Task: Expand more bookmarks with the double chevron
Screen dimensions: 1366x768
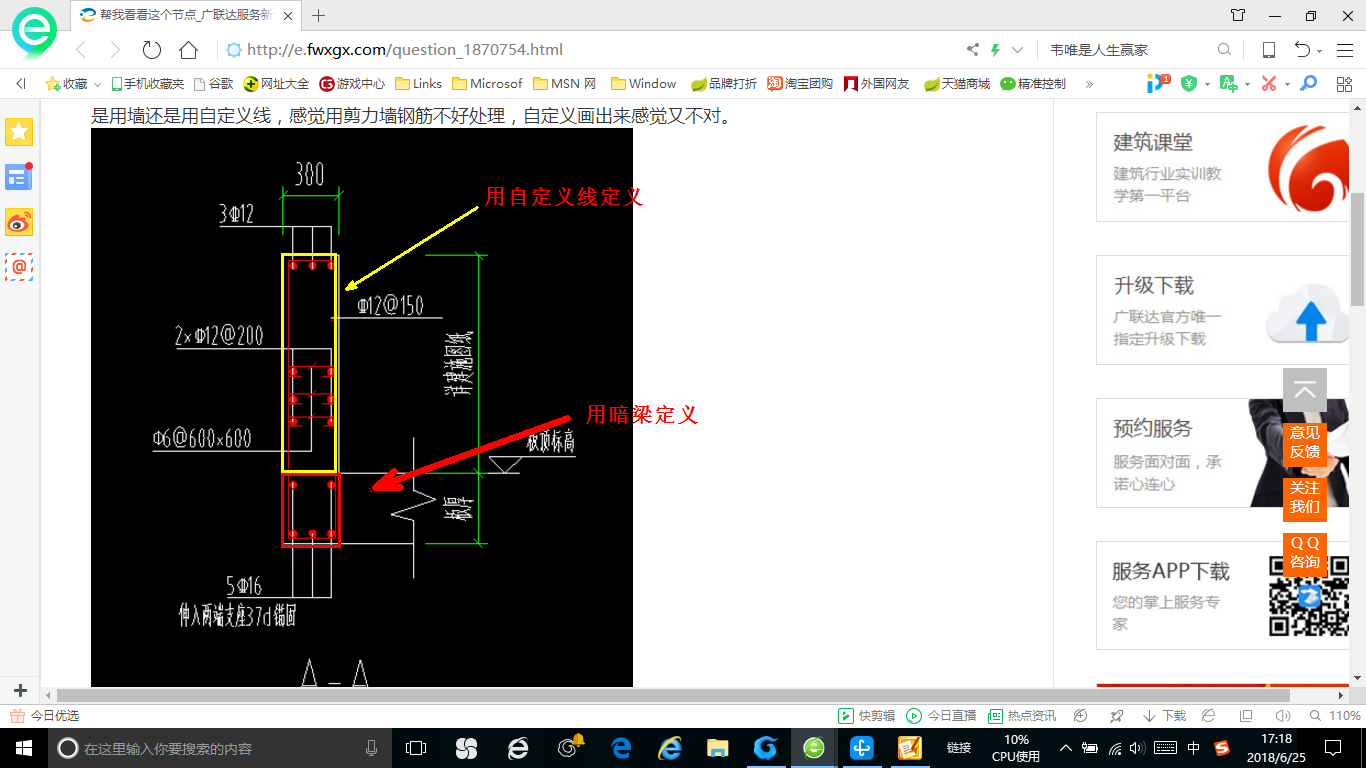Action: (1089, 84)
